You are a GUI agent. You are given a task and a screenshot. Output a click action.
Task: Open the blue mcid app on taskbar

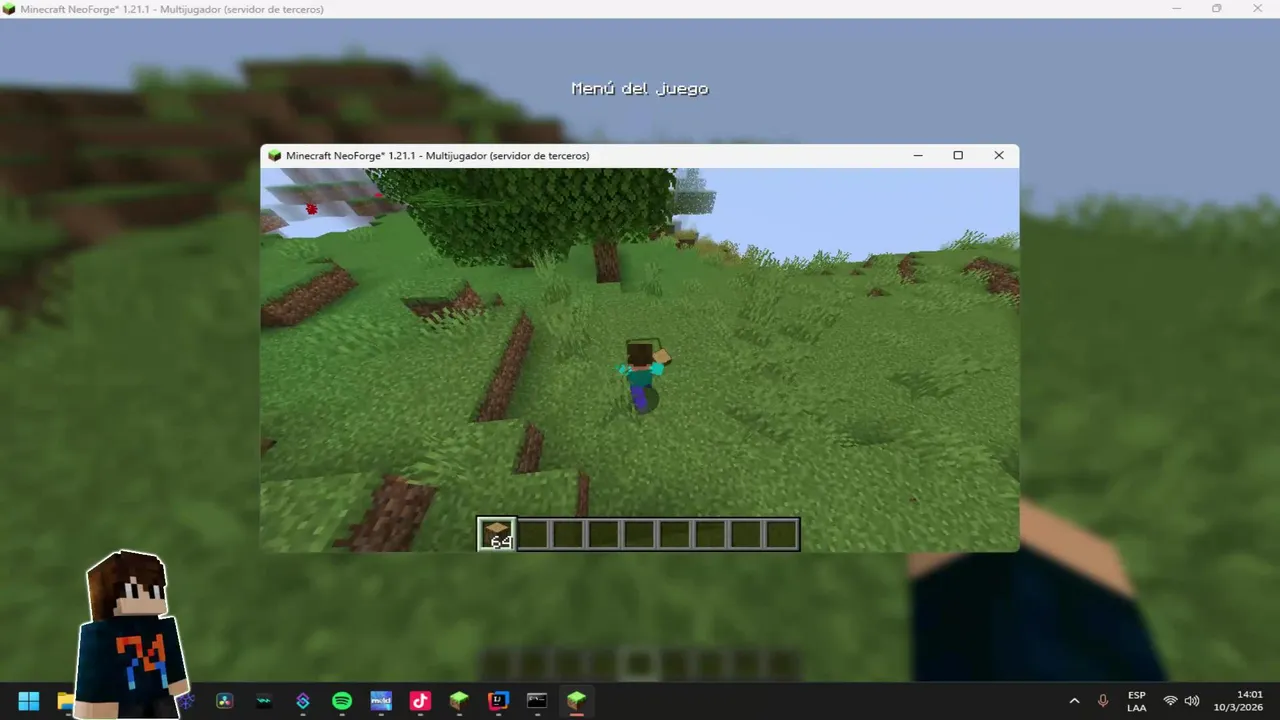(x=381, y=701)
